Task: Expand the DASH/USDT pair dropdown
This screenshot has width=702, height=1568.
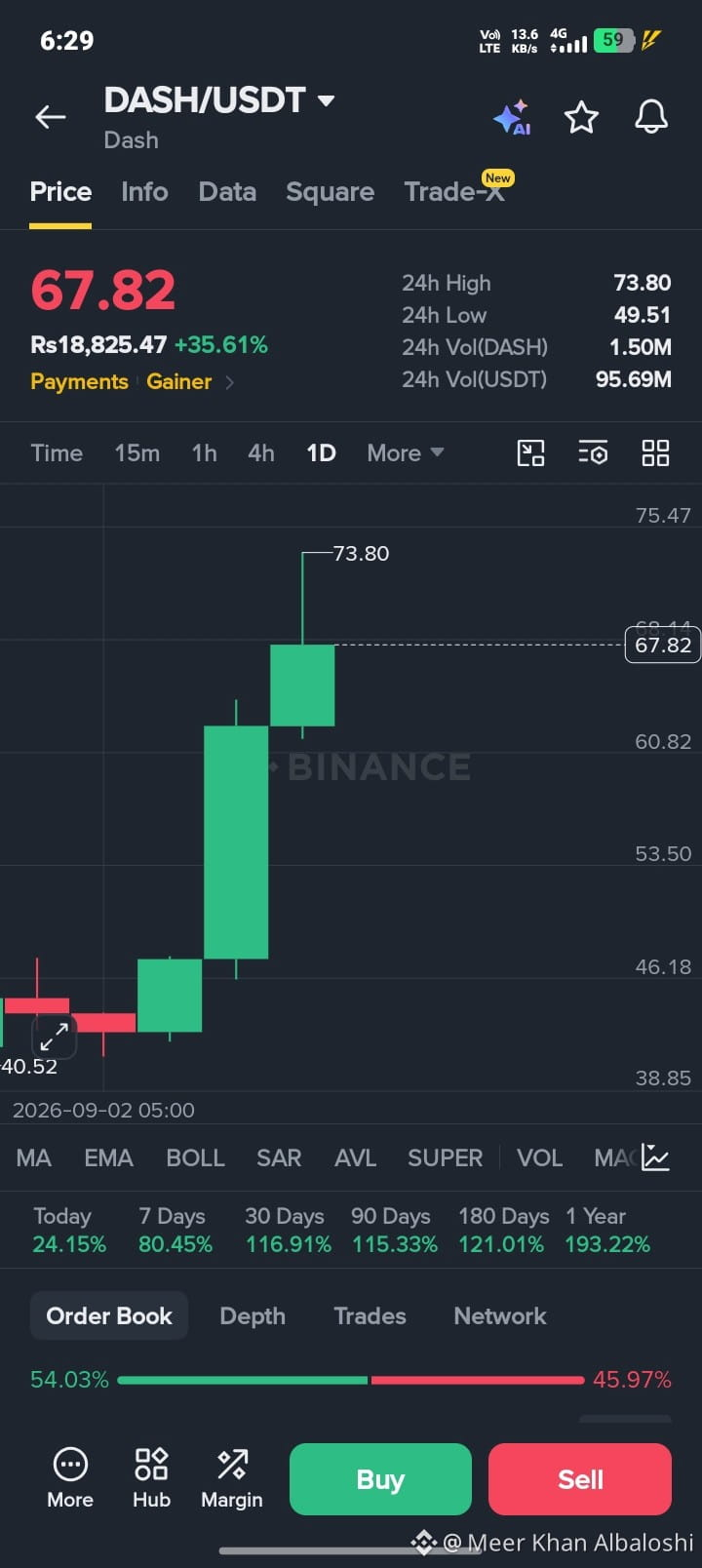Action: click(327, 99)
